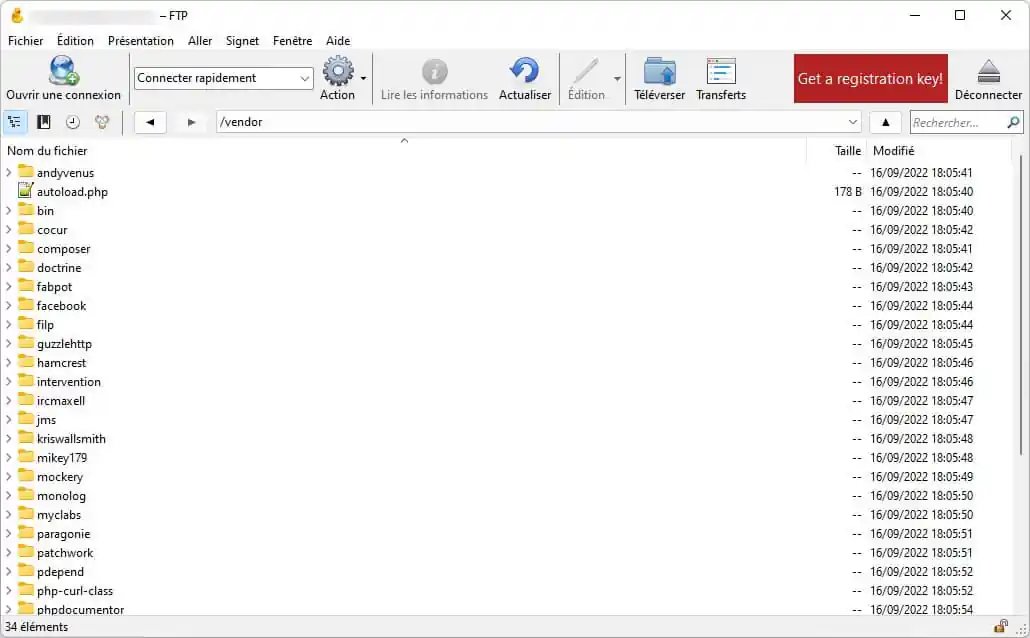The image size is (1030, 638).
Task: Click the autoload.php file icon
Action: (26, 191)
